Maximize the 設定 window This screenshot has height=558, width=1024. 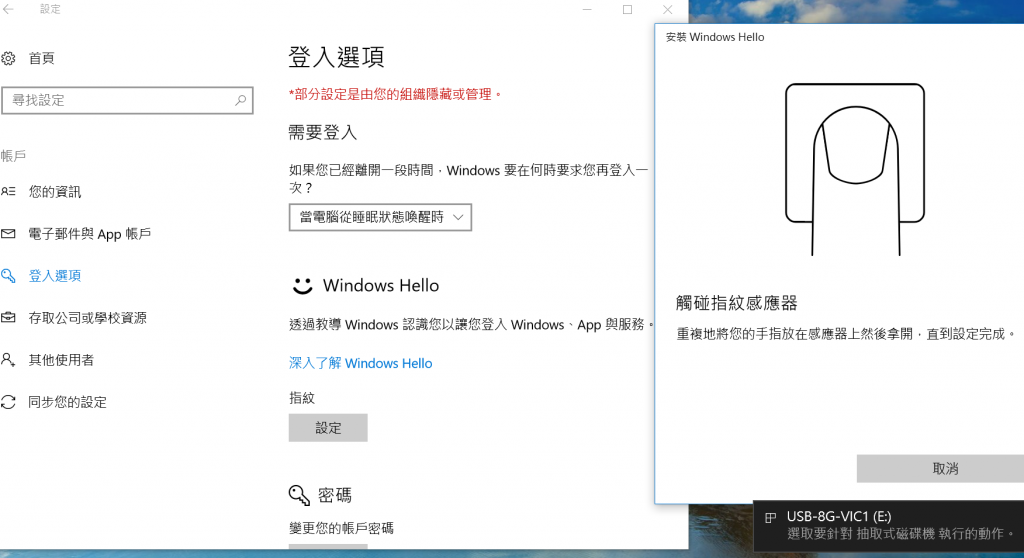[x=627, y=9]
